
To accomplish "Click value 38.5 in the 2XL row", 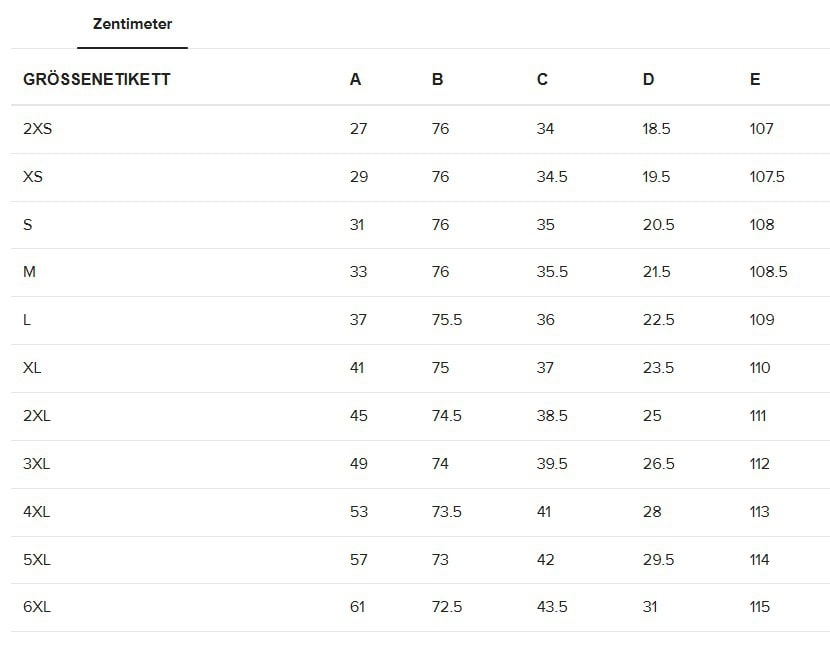I will [552, 416].
